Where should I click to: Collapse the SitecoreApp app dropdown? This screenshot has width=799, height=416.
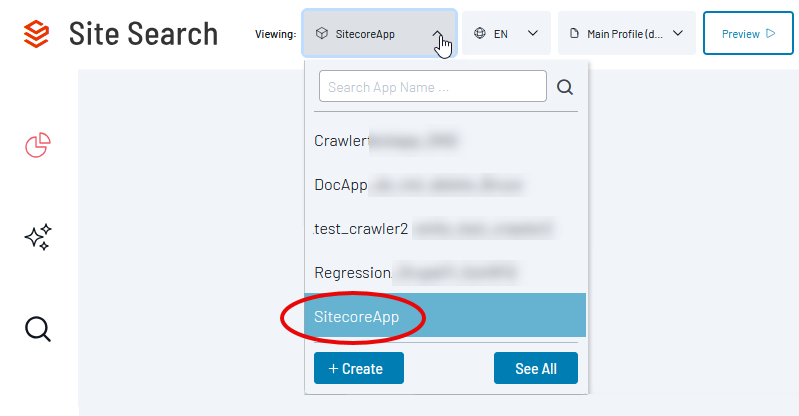point(438,34)
